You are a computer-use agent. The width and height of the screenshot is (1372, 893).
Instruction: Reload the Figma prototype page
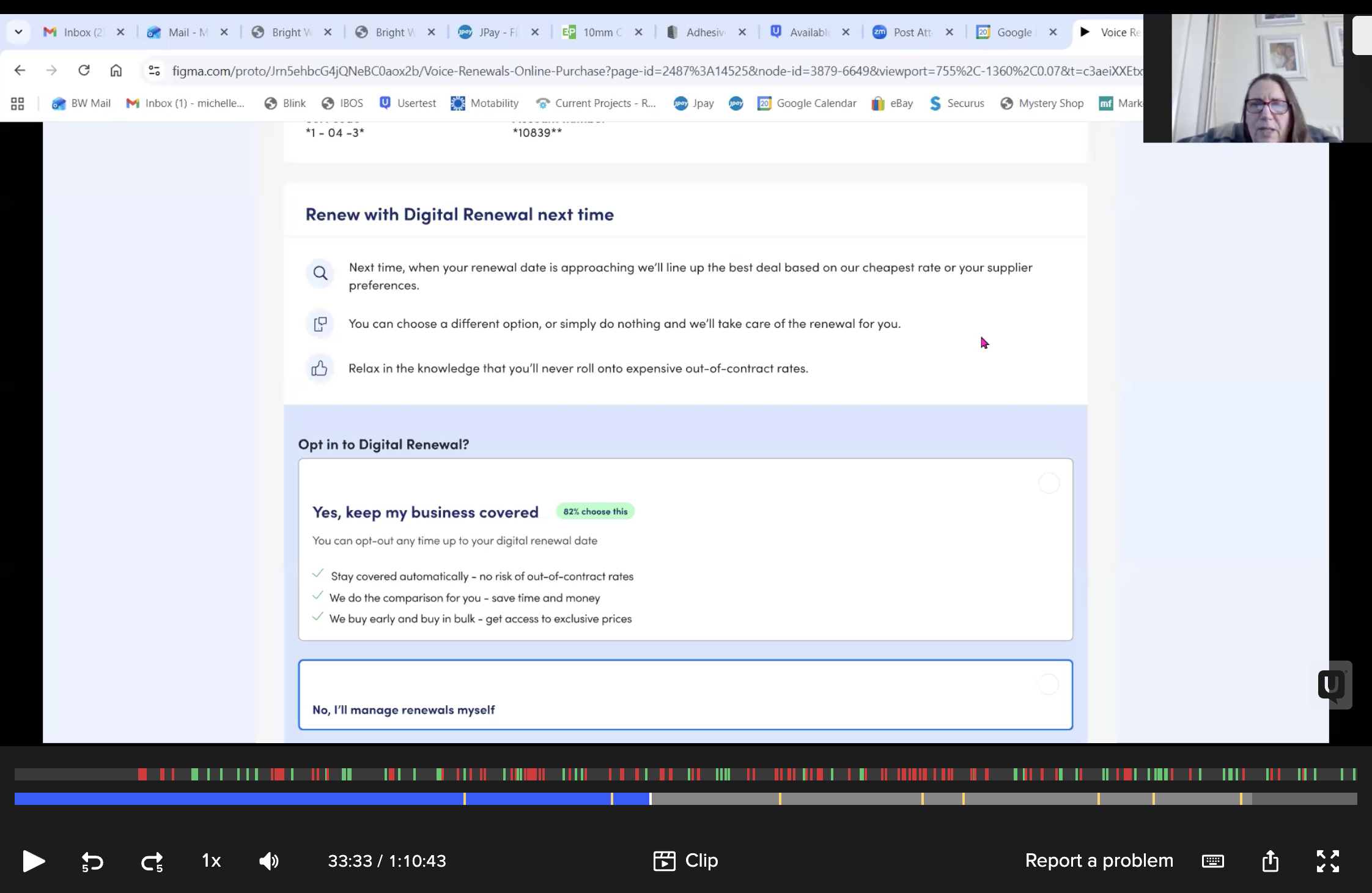click(84, 70)
